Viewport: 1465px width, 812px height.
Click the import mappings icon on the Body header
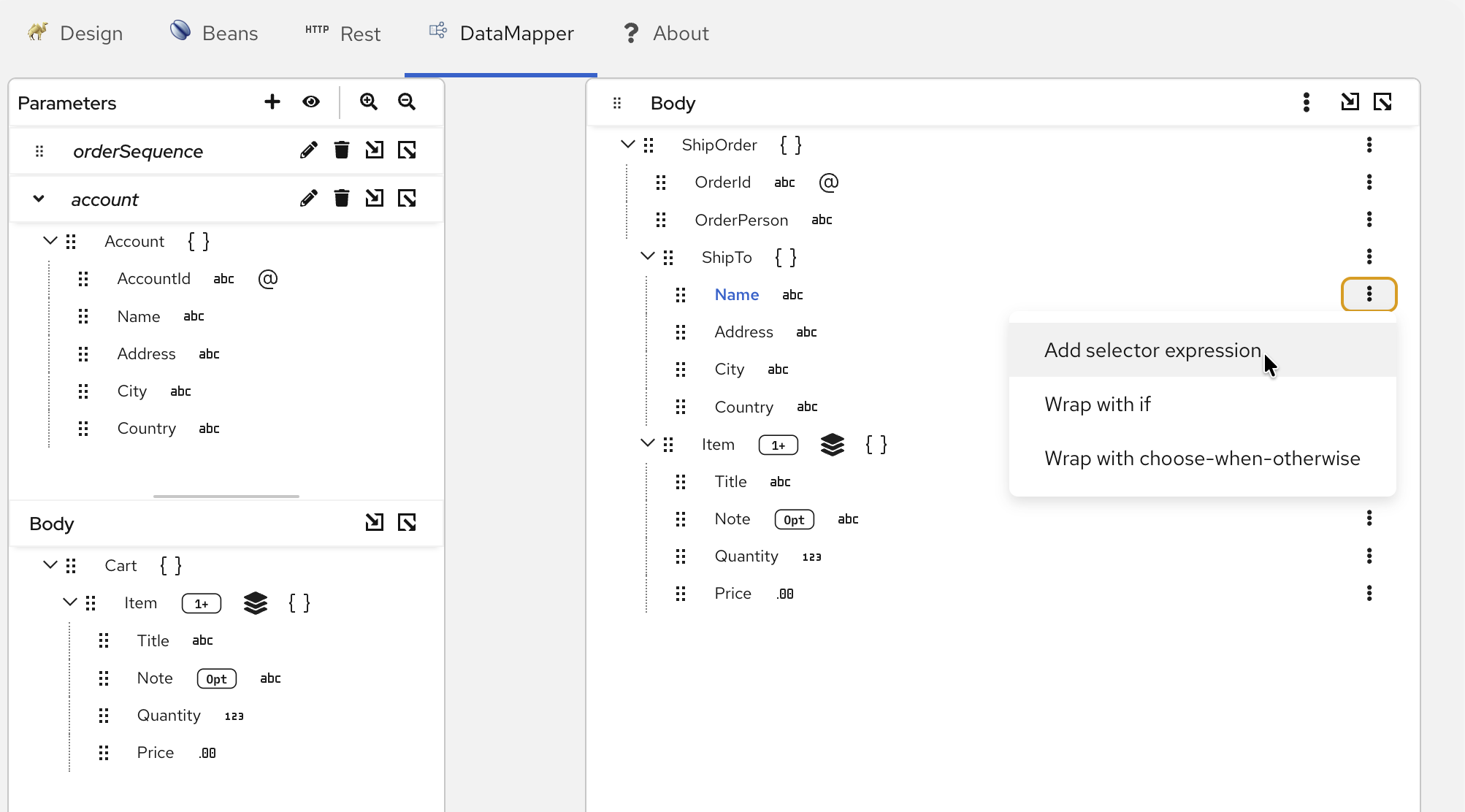click(x=1350, y=102)
